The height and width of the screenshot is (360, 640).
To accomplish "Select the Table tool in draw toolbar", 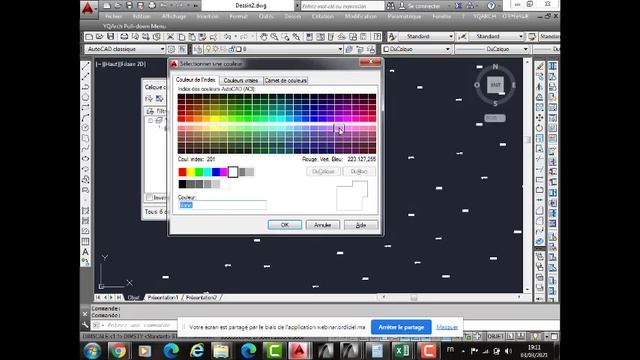I will (x=85, y=241).
